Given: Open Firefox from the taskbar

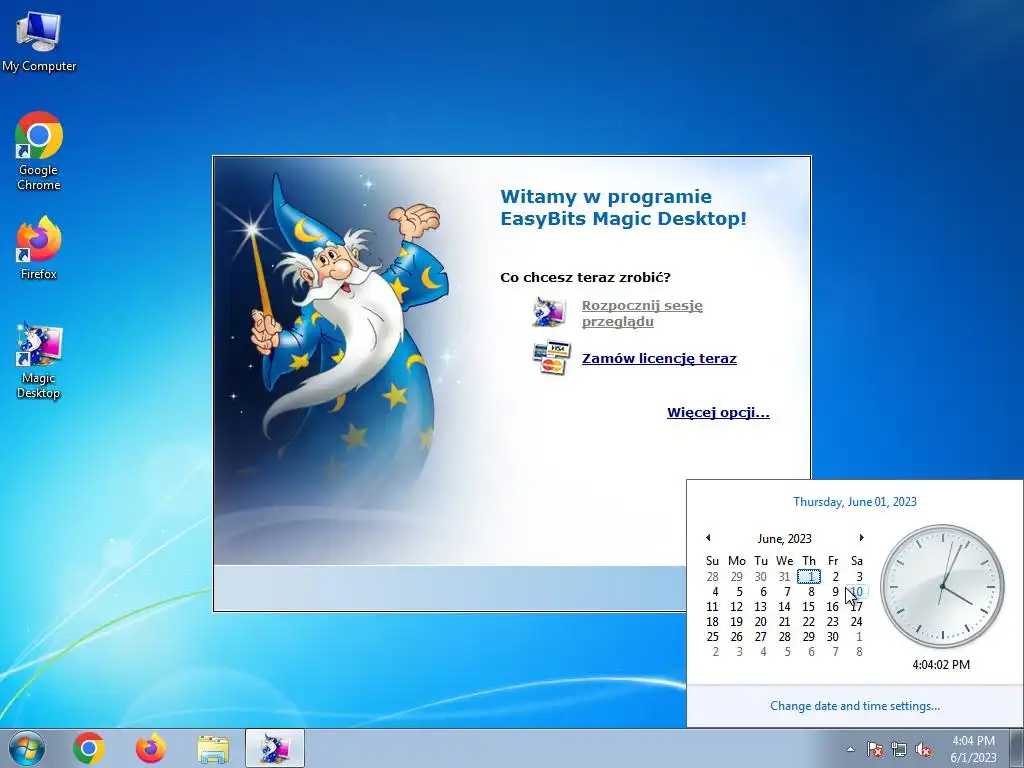Looking at the screenshot, I should click(x=151, y=748).
